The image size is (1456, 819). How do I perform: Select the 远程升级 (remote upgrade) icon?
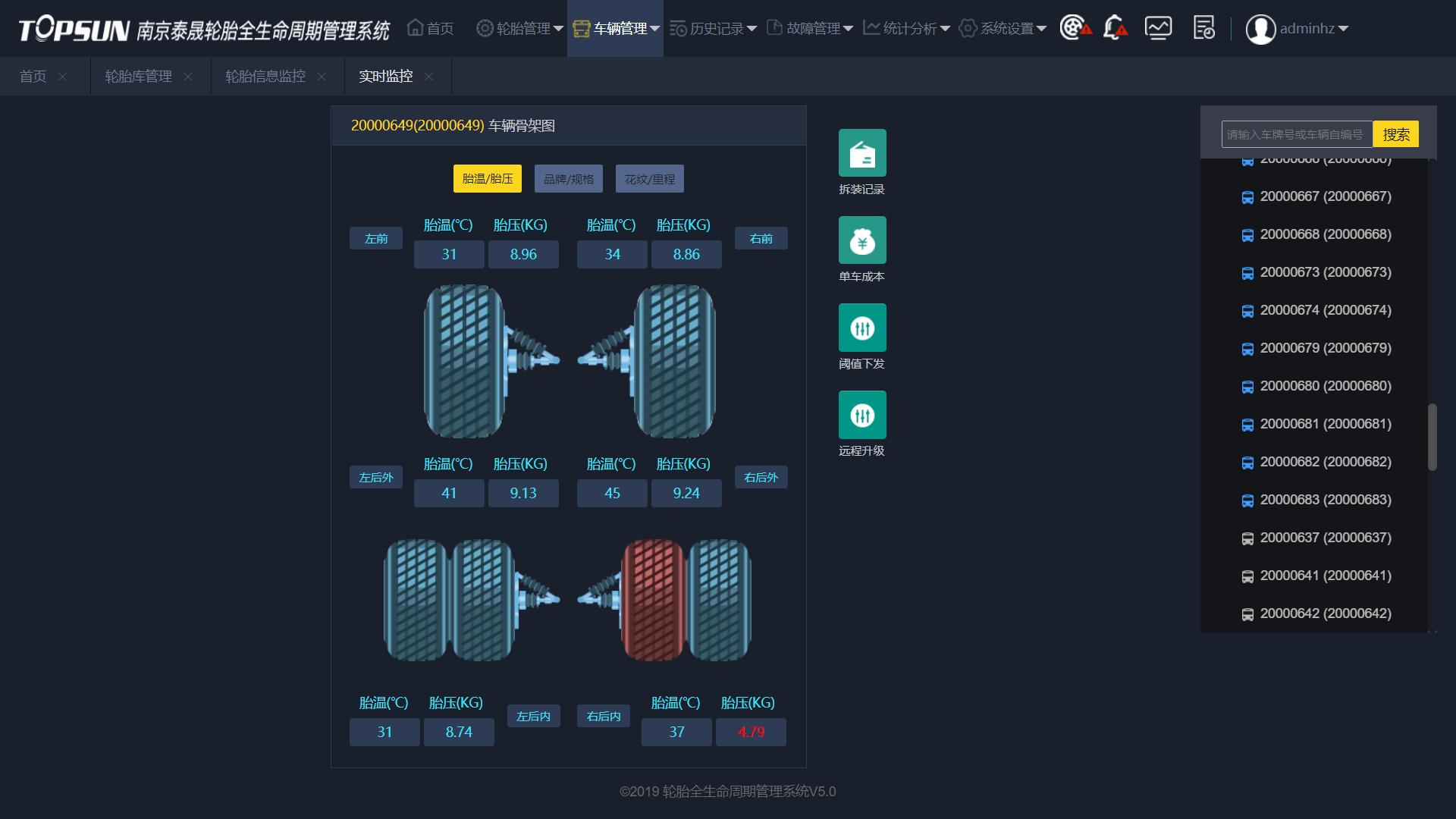coord(861,414)
